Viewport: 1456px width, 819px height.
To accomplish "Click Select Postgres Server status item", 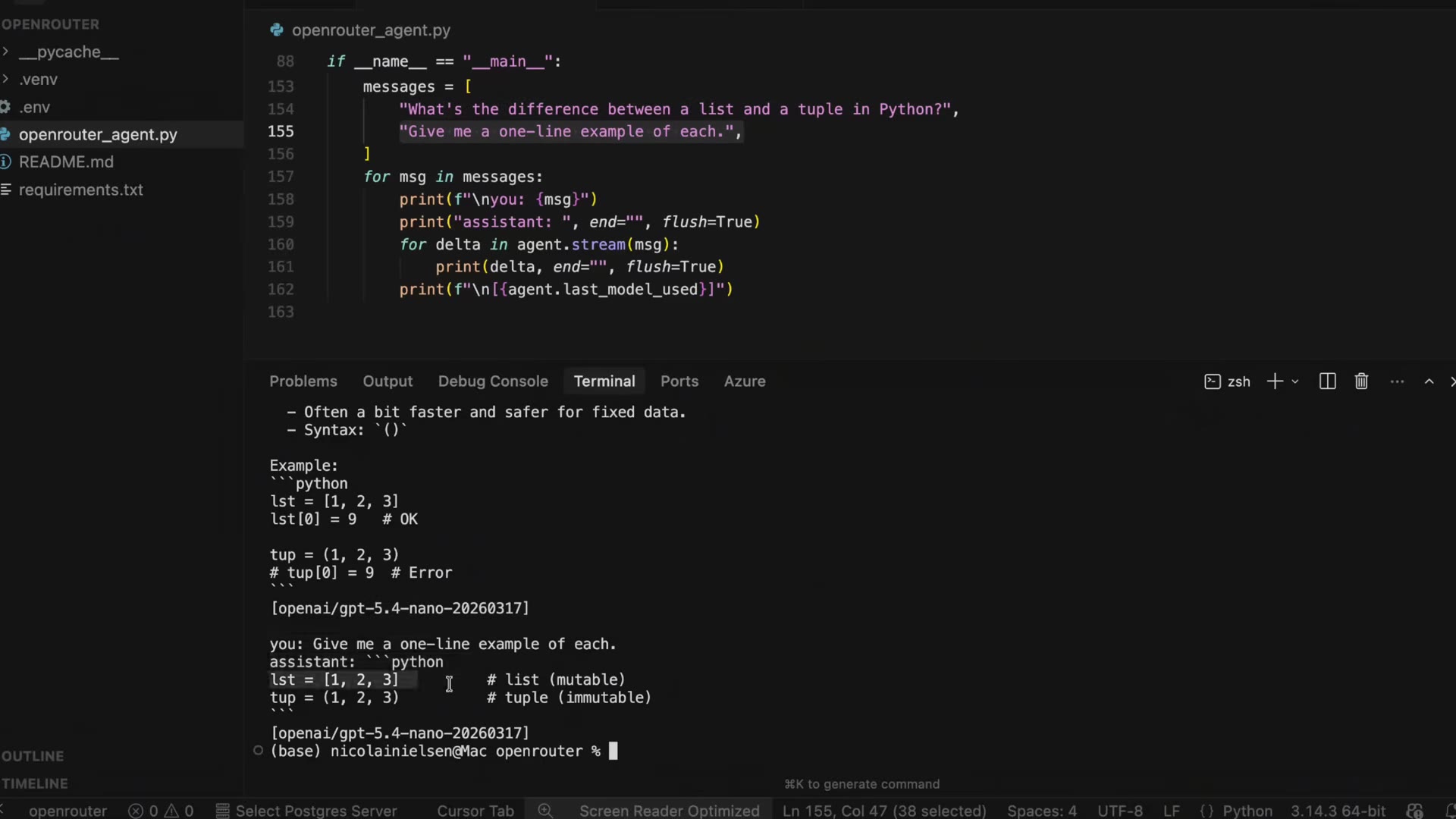I will coord(306,811).
